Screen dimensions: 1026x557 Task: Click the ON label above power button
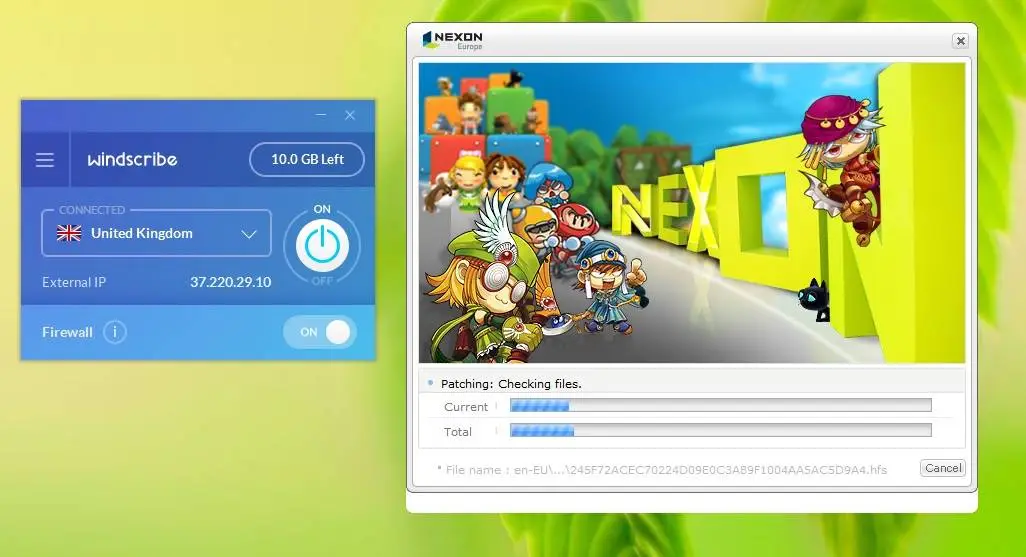click(322, 209)
